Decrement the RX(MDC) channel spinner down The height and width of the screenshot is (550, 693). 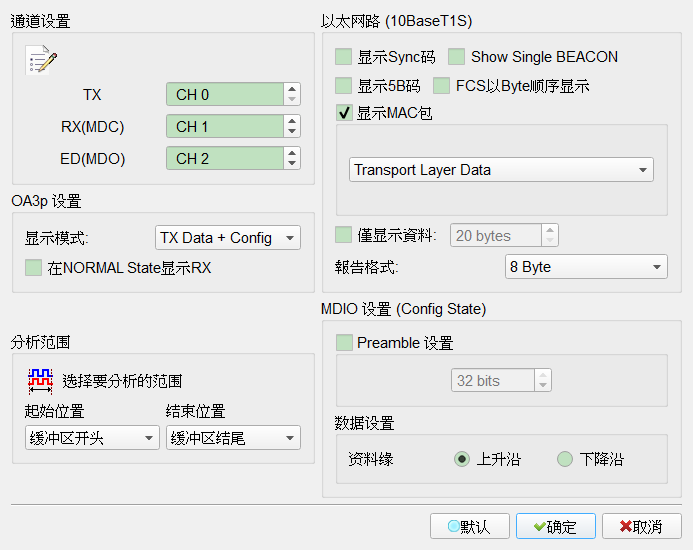tap(292, 132)
